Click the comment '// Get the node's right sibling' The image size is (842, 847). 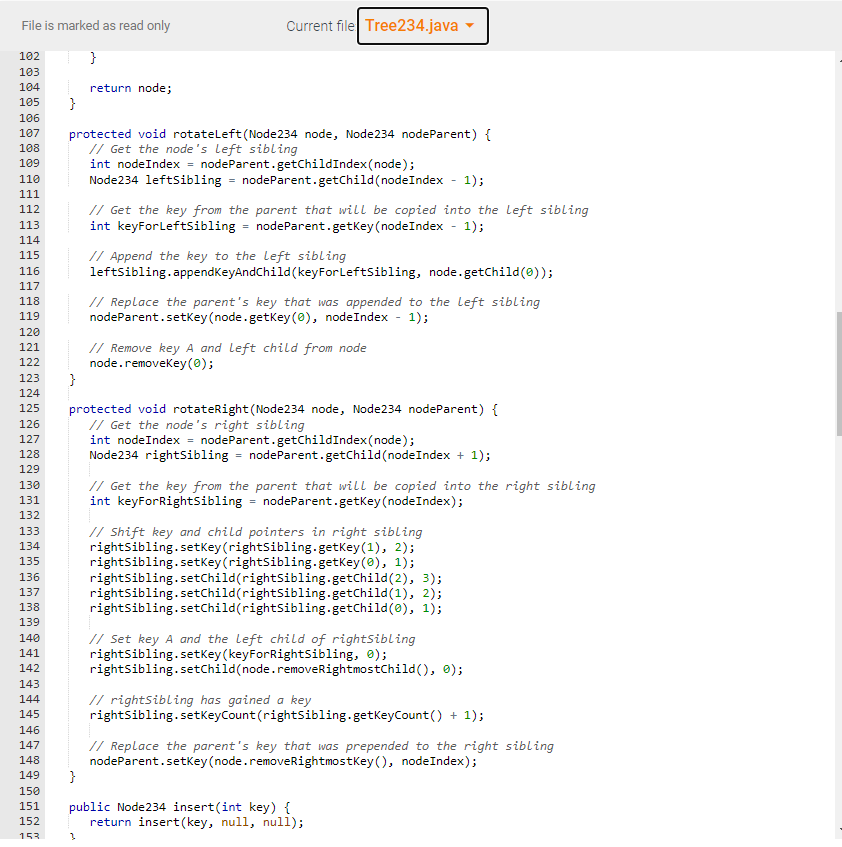pyautogui.click(x=197, y=425)
